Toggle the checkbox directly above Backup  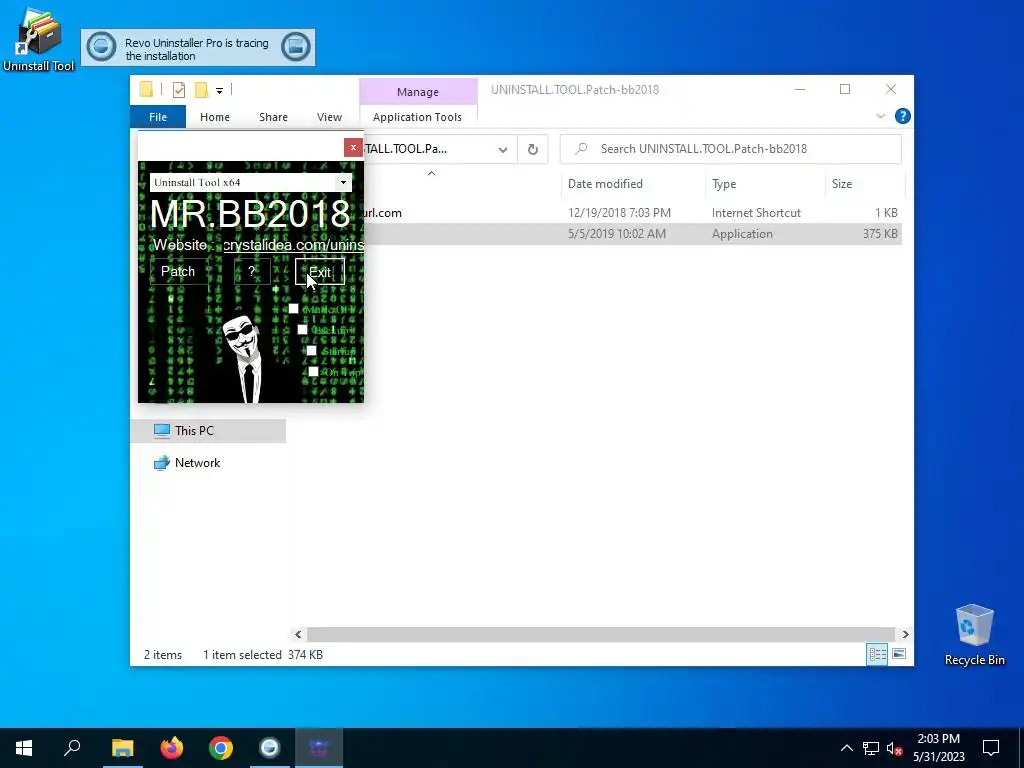click(293, 309)
